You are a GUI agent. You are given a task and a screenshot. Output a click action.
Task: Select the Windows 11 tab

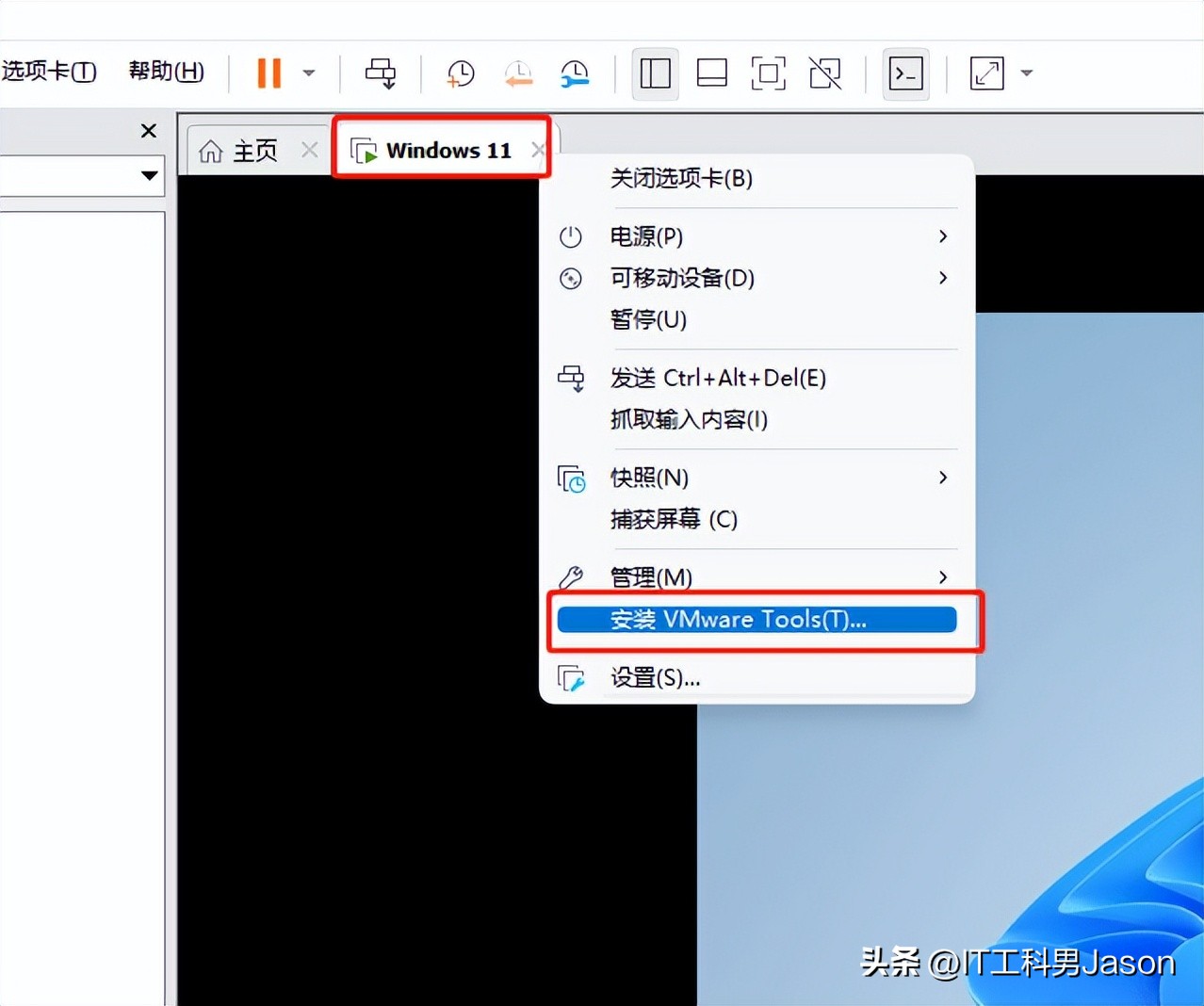pyautogui.click(x=448, y=151)
